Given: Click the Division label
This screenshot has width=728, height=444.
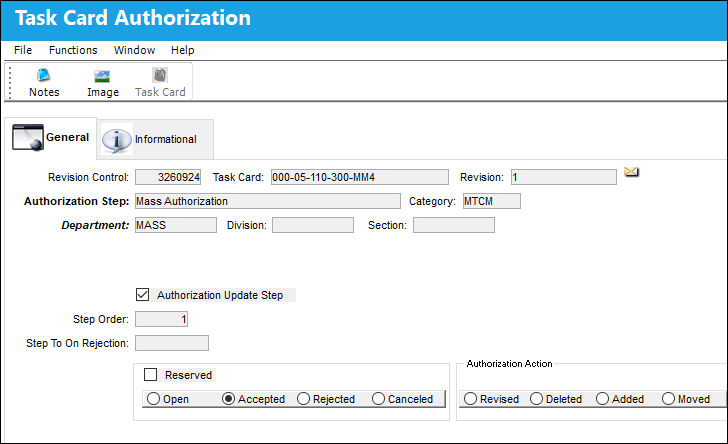Looking at the screenshot, I should click(247, 225).
